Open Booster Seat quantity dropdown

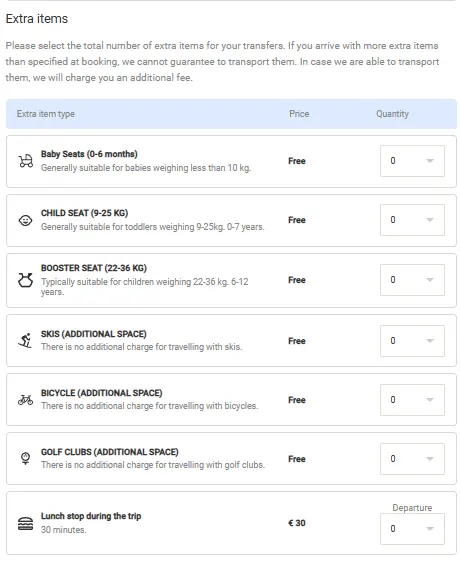point(412,280)
